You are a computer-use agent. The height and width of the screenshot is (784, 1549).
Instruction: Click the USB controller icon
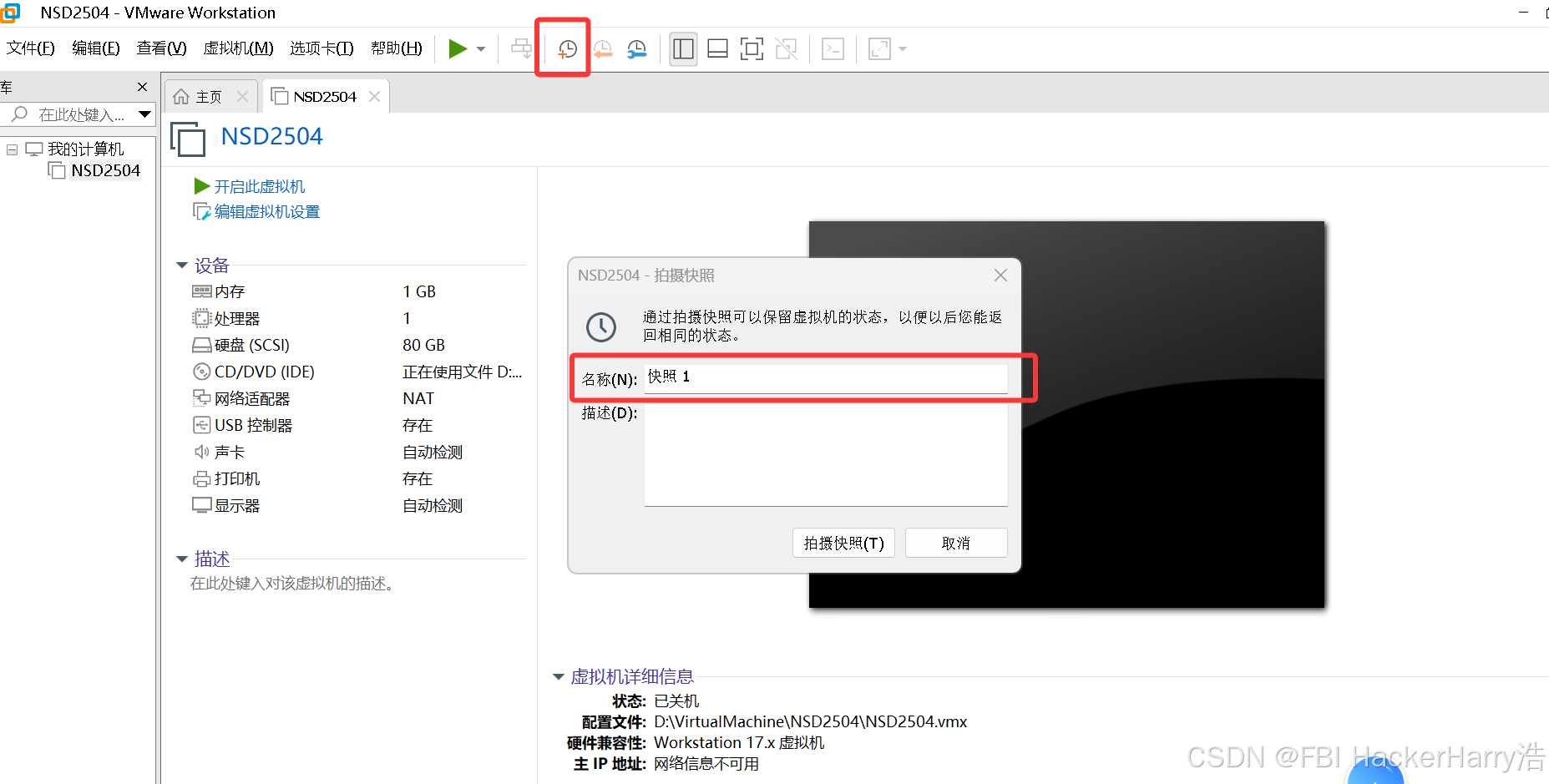pyautogui.click(x=202, y=425)
